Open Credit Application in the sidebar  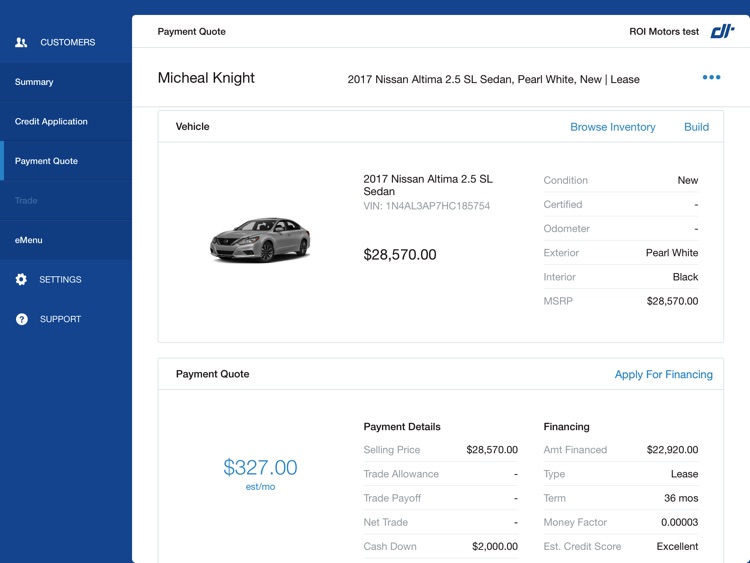coord(51,122)
